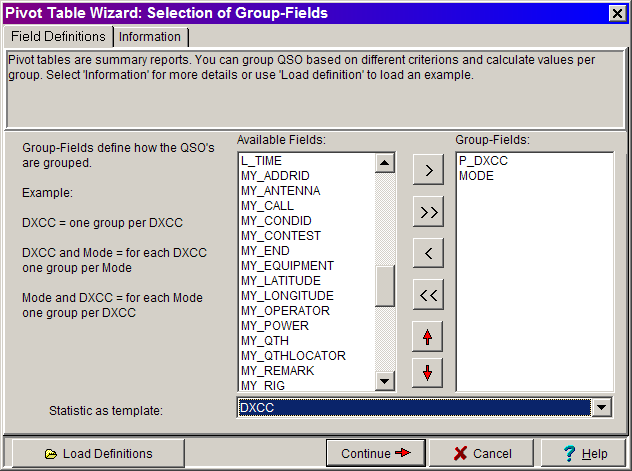Move group-field up with red up arrow
This screenshot has width=632, height=471.
pyautogui.click(x=427, y=336)
